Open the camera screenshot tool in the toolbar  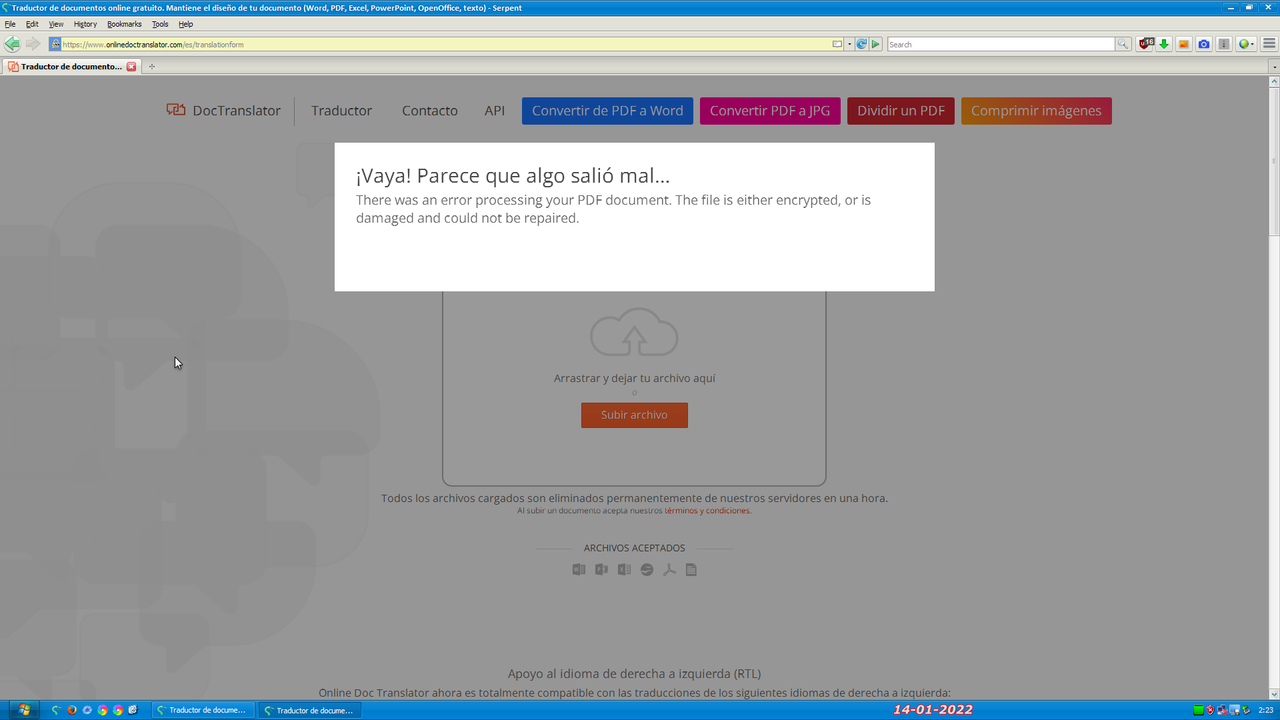(x=1203, y=44)
